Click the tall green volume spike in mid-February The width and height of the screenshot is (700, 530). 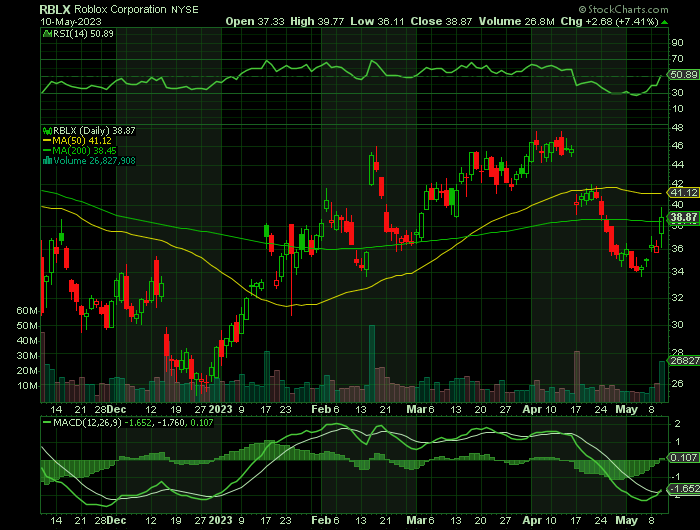point(371,363)
